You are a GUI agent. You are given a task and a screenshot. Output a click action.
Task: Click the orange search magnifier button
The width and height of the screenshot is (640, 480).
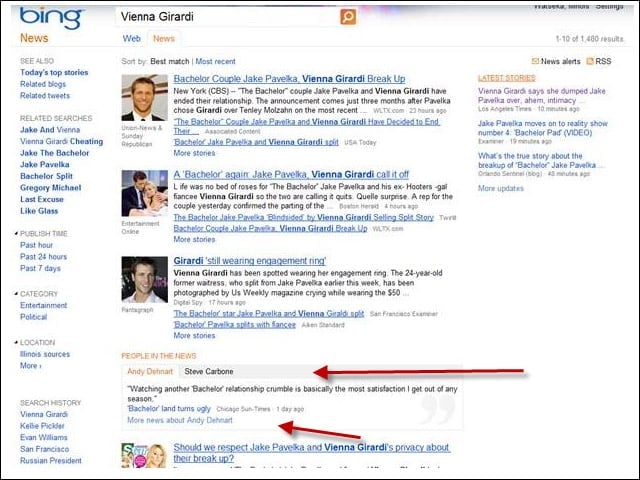click(348, 17)
